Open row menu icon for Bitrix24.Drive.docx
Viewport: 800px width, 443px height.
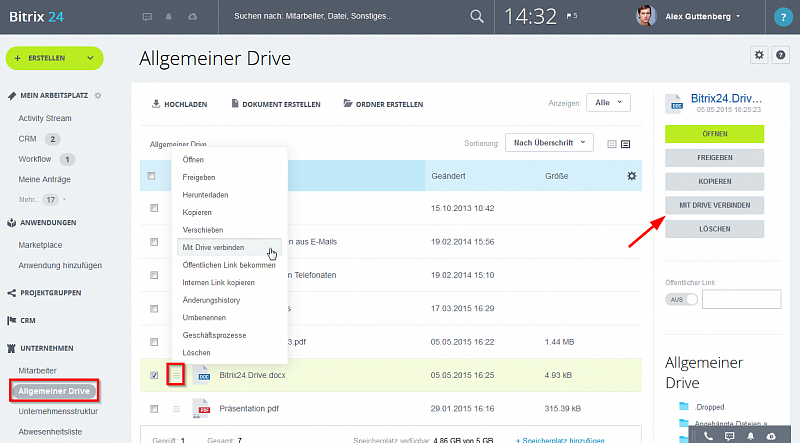coord(176,375)
